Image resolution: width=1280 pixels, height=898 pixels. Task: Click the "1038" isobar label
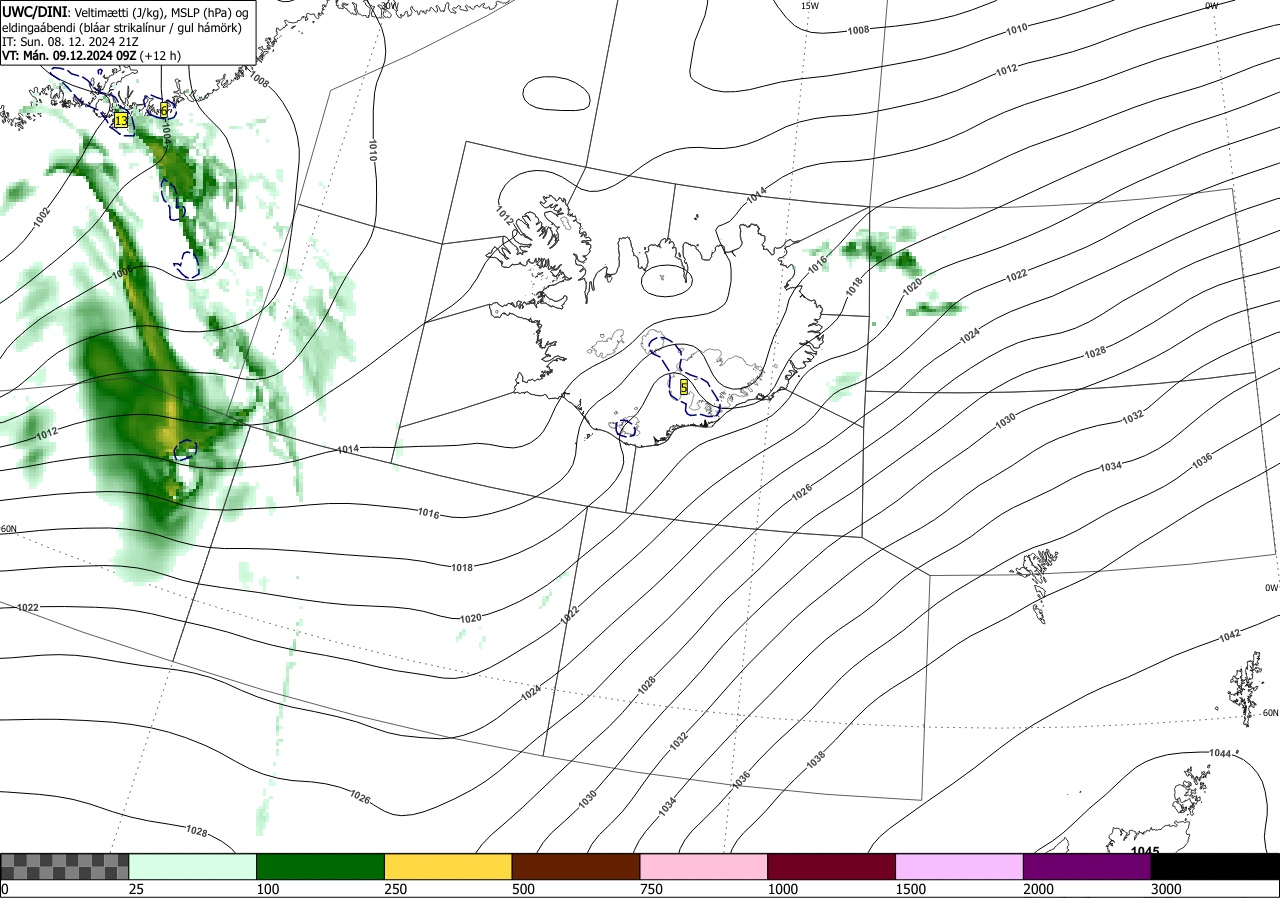click(x=816, y=761)
